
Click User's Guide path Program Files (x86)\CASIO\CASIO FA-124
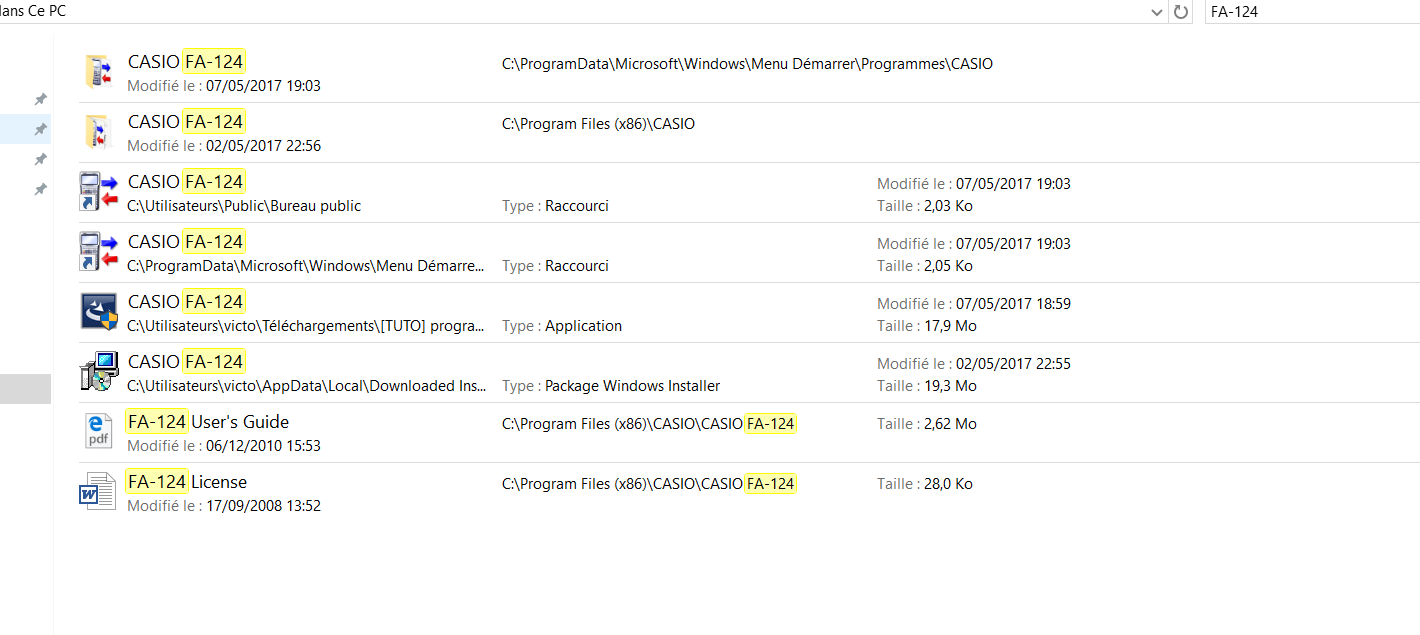tap(649, 424)
